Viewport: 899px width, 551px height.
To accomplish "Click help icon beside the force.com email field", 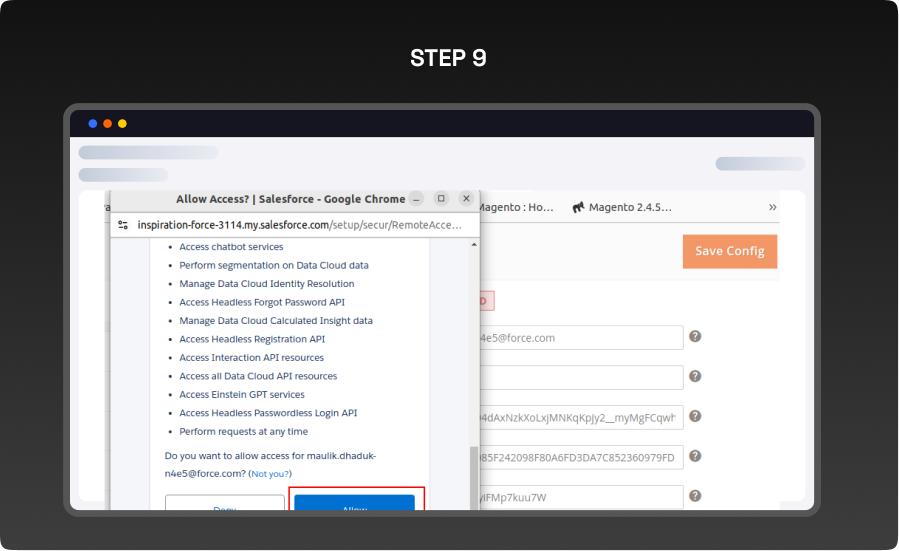I will pyautogui.click(x=695, y=337).
